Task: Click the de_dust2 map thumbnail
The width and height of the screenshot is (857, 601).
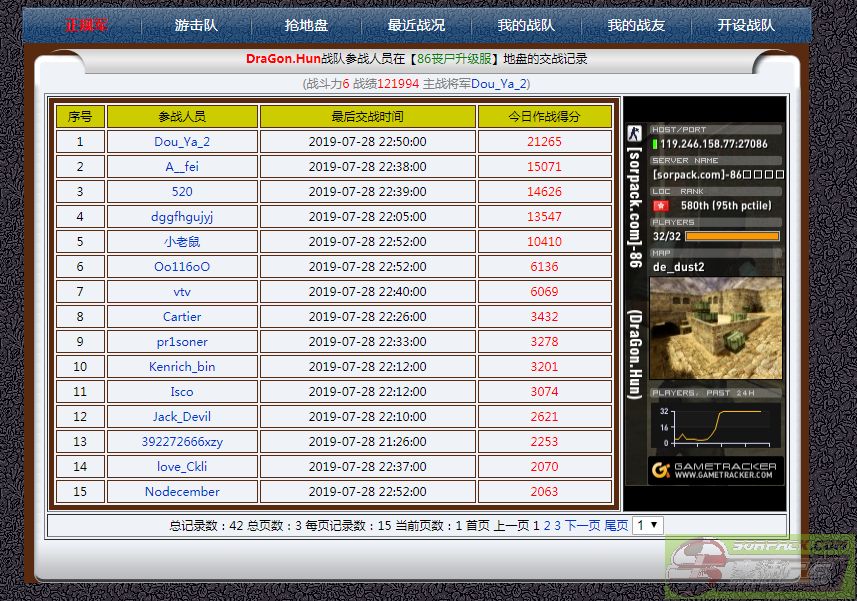Action: pyautogui.click(x=714, y=327)
